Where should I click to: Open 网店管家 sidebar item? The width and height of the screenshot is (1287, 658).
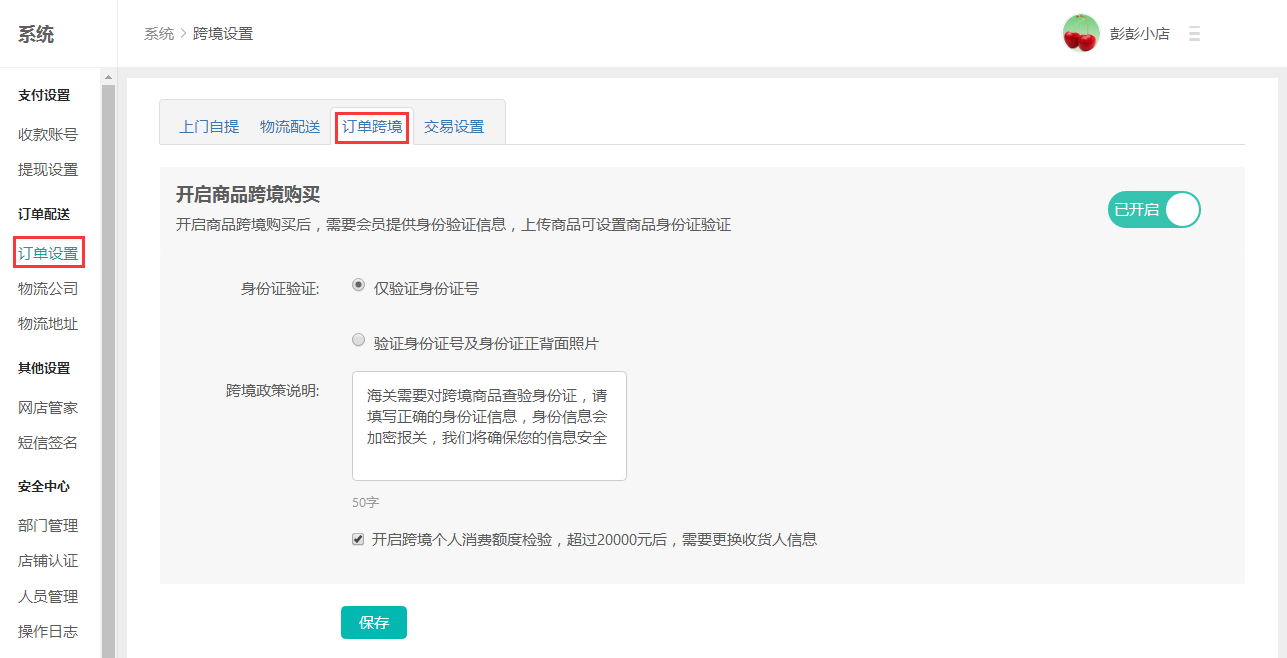[x=48, y=408]
